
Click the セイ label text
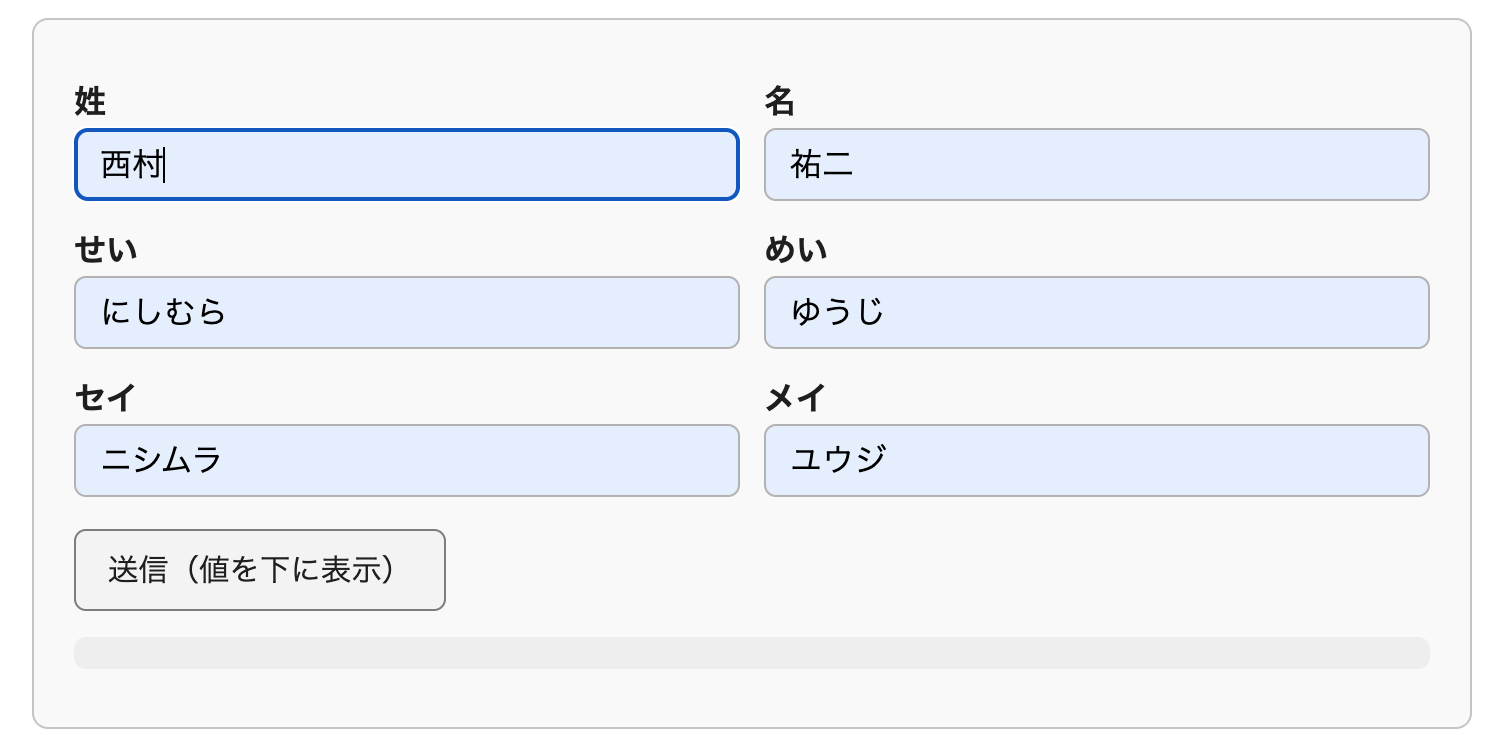105,398
